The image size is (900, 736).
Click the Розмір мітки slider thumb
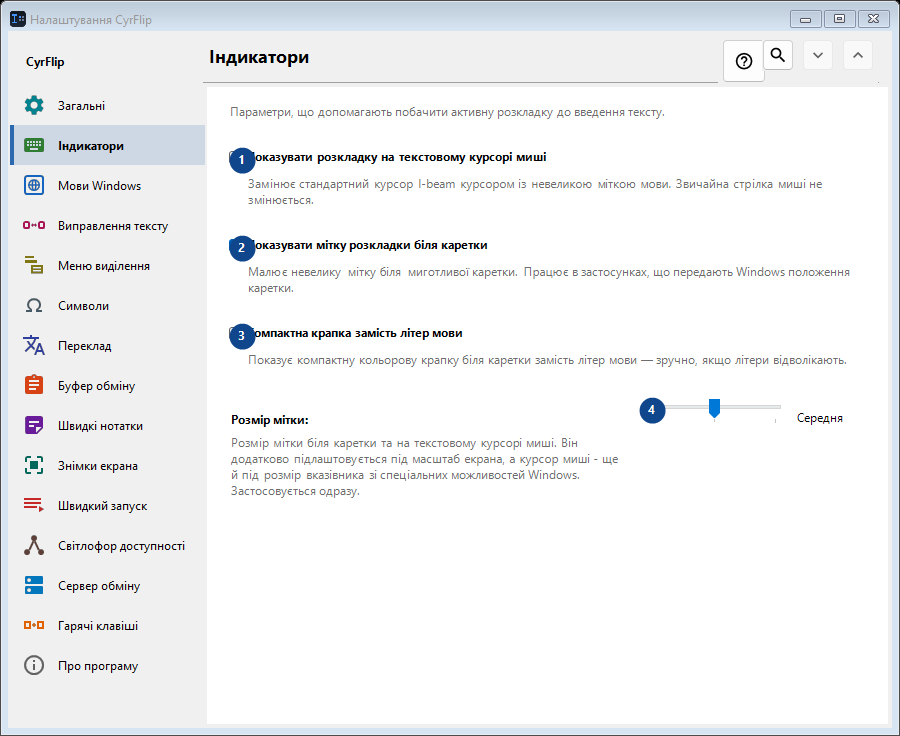coord(715,408)
